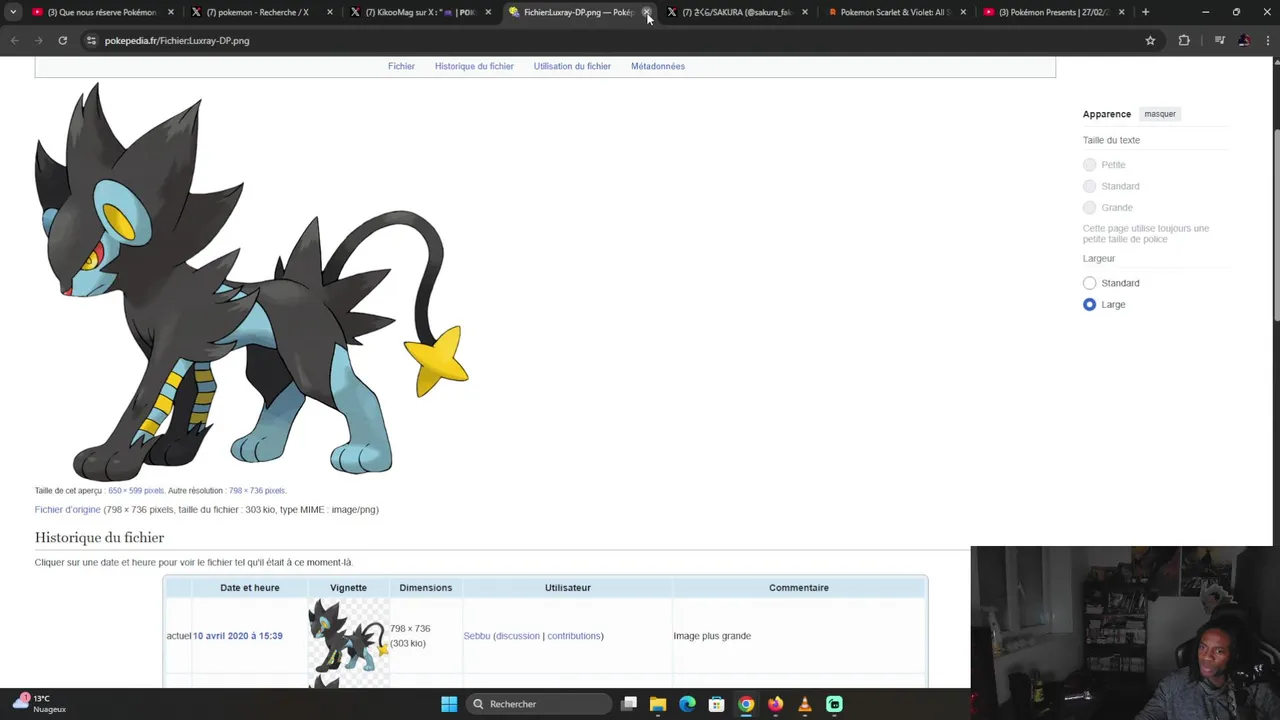Open the Fichier d'origine link
Viewport: 1280px width, 720px height.
point(68,510)
